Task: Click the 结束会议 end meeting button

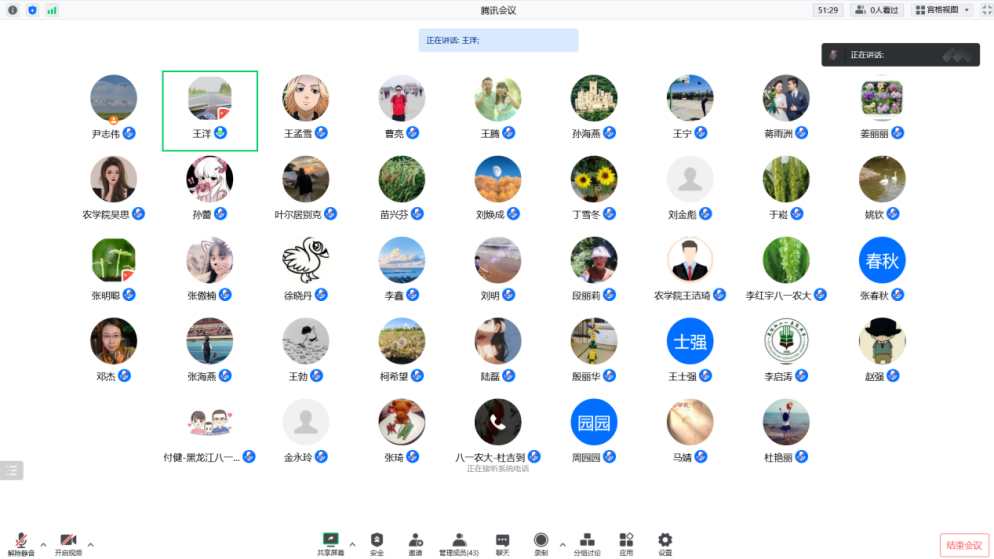Action: (964, 545)
